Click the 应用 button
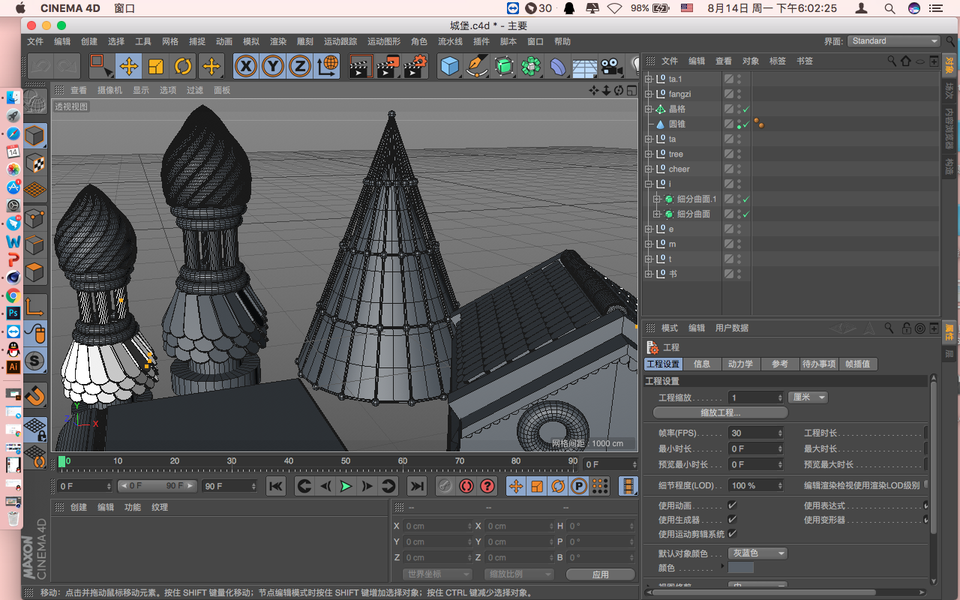 pyautogui.click(x=600, y=574)
